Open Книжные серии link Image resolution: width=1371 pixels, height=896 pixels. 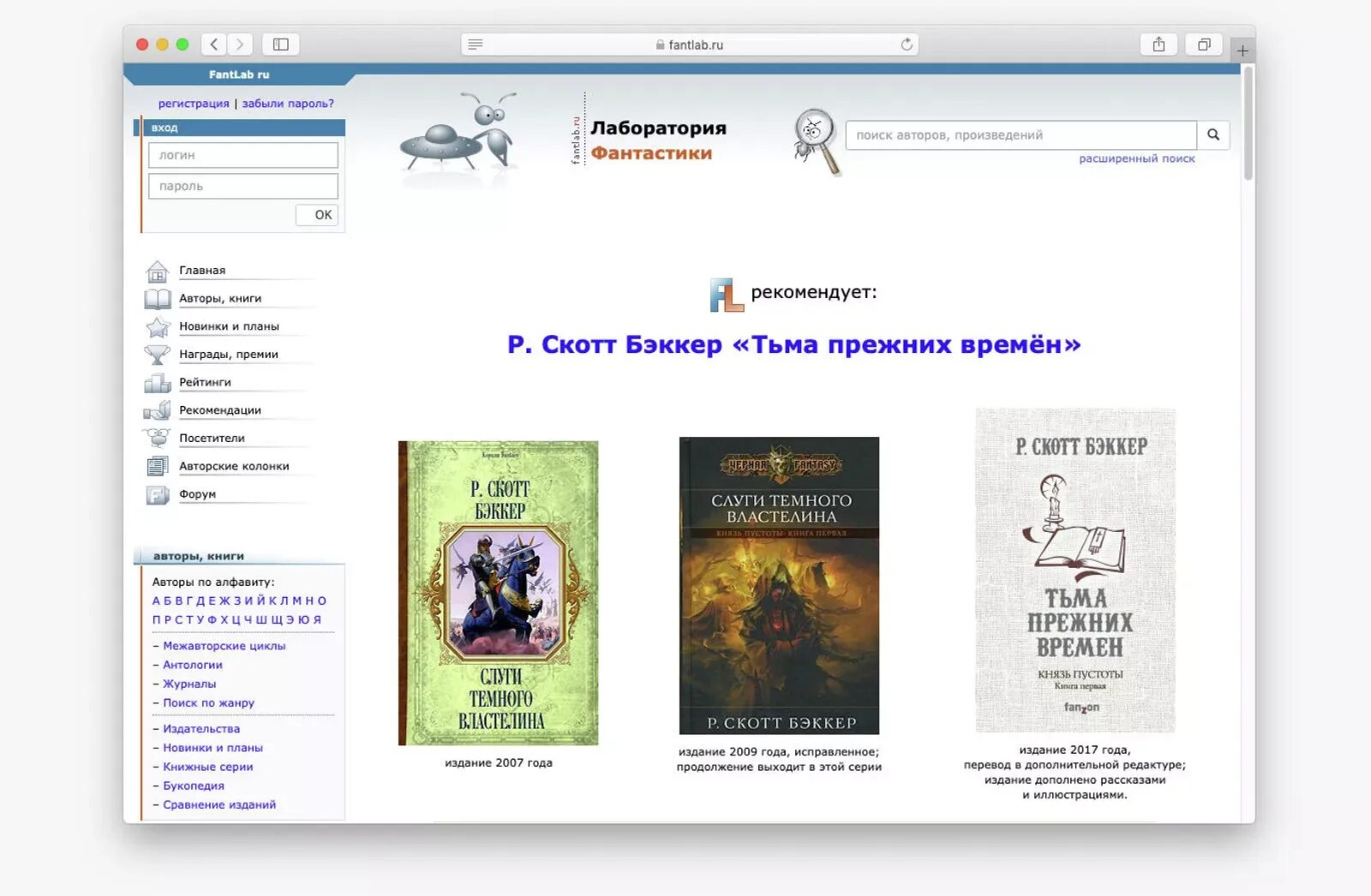point(208,767)
